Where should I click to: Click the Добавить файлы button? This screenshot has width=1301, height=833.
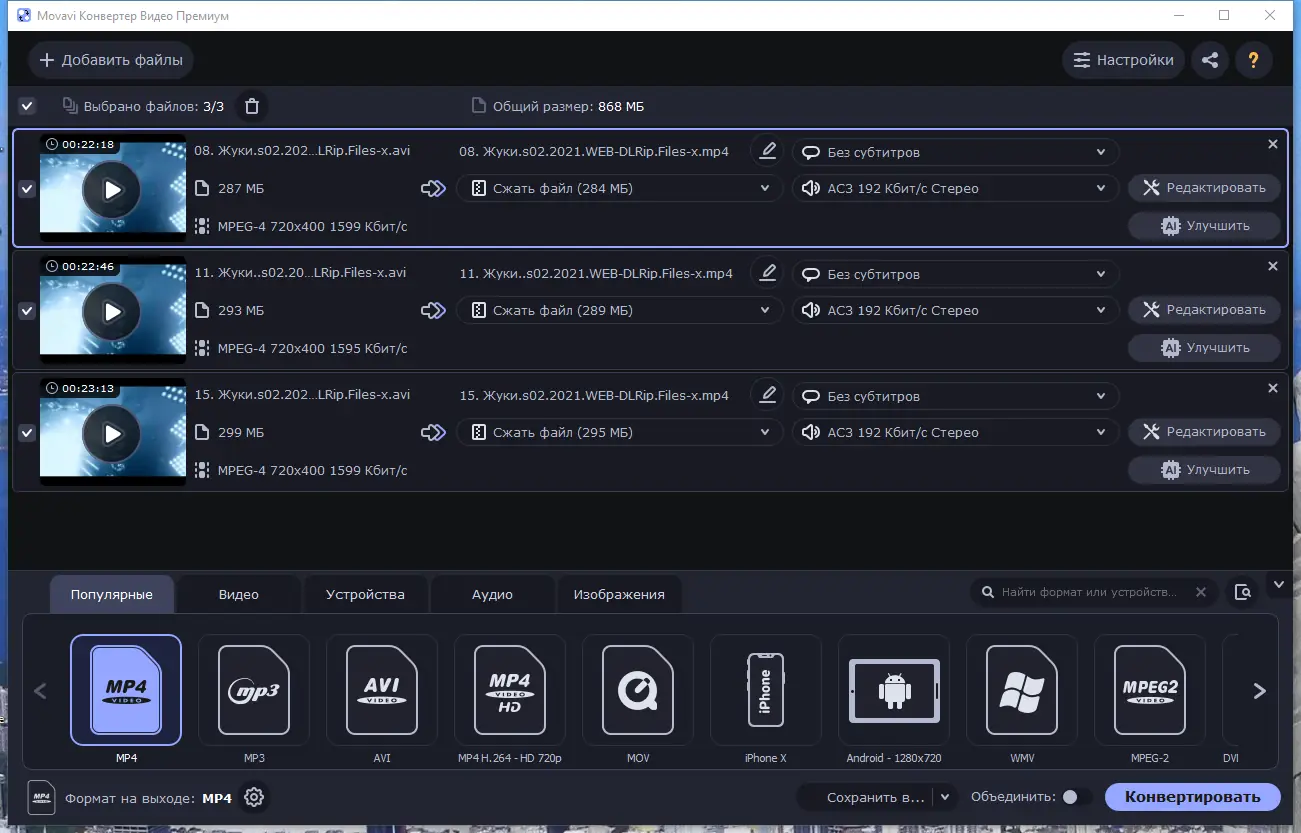tap(111, 60)
